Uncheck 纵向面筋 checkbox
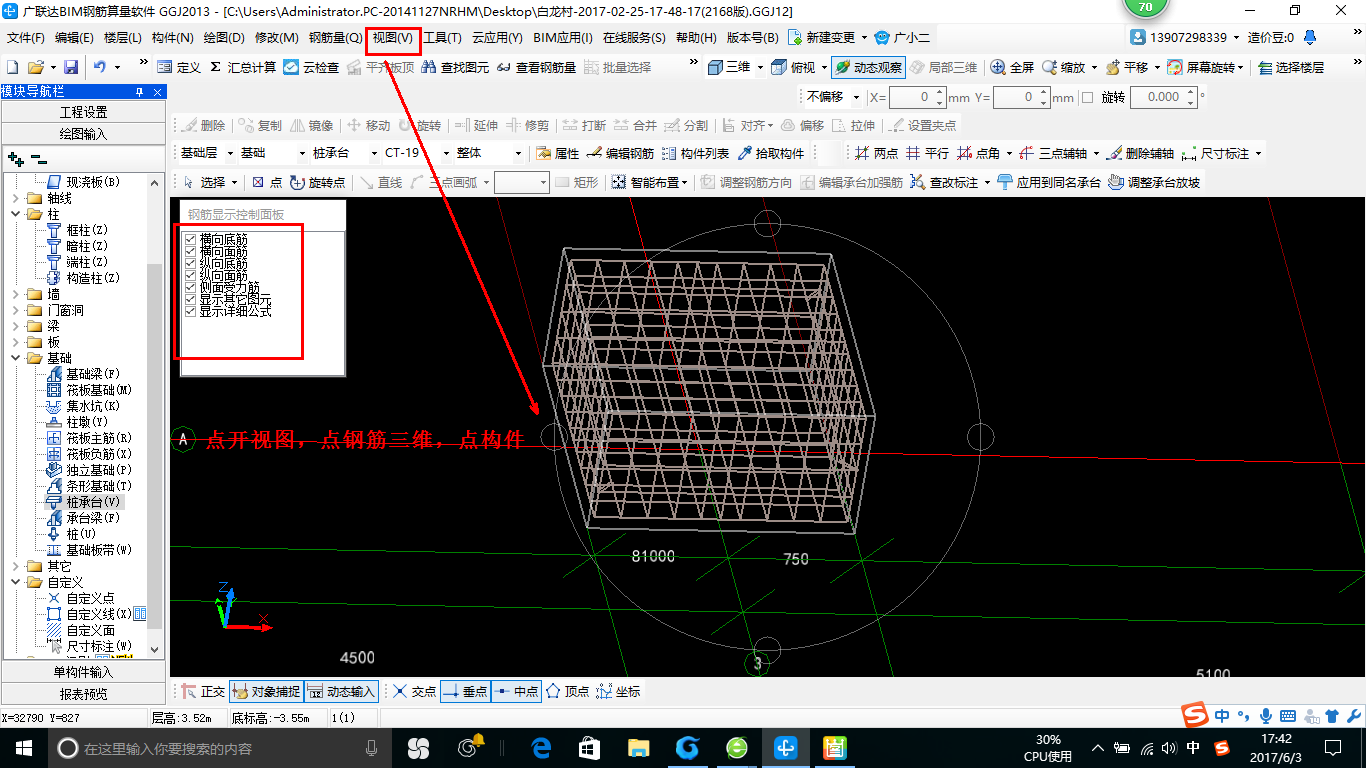The image size is (1366, 768). 190,276
